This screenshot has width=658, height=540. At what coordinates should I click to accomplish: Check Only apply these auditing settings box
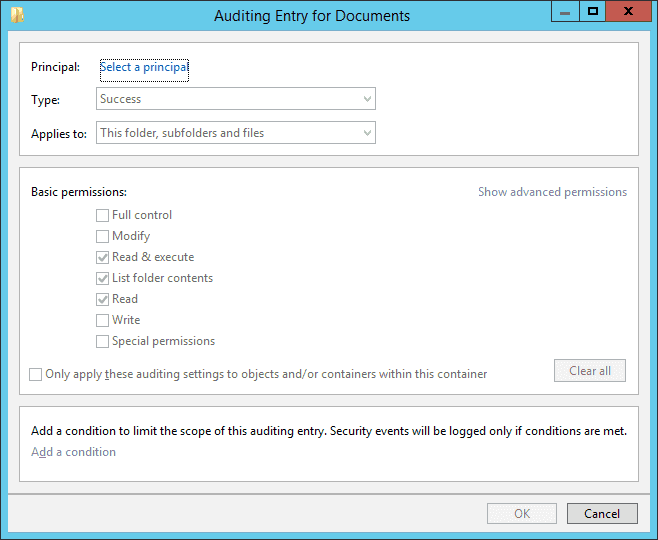point(36,374)
